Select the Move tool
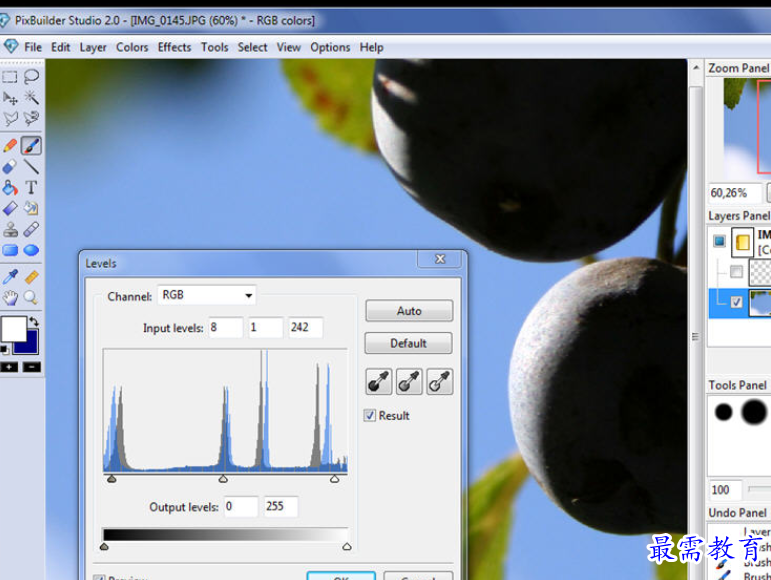Image resolution: width=771 pixels, height=580 pixels. 10,98
